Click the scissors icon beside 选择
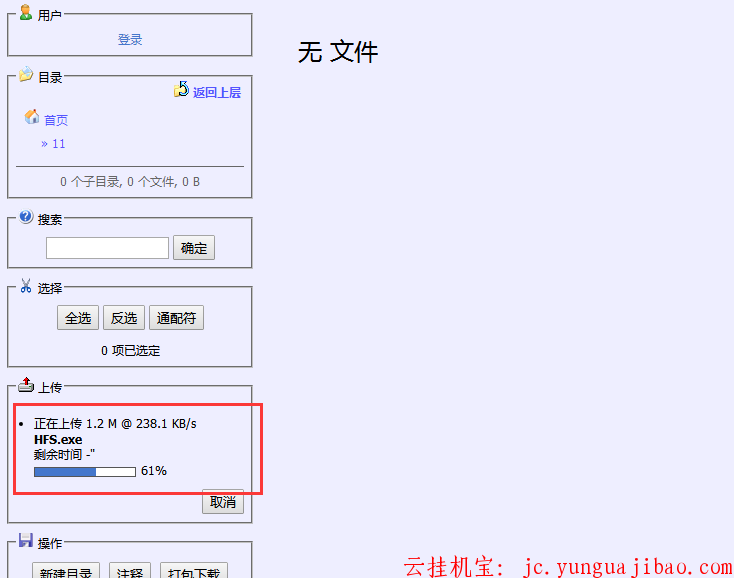 click(x=26, y=286)
